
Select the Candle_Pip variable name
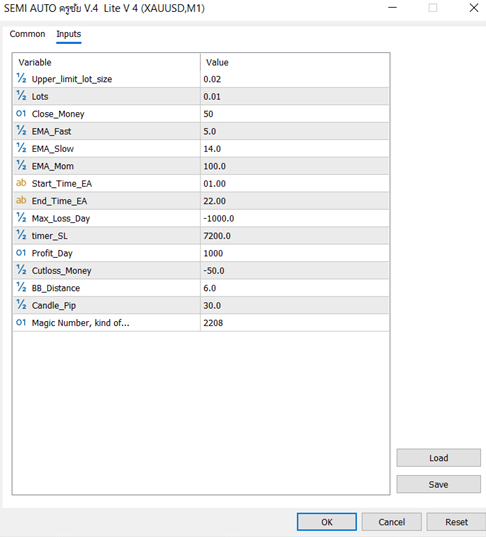(x=54, y=306)
